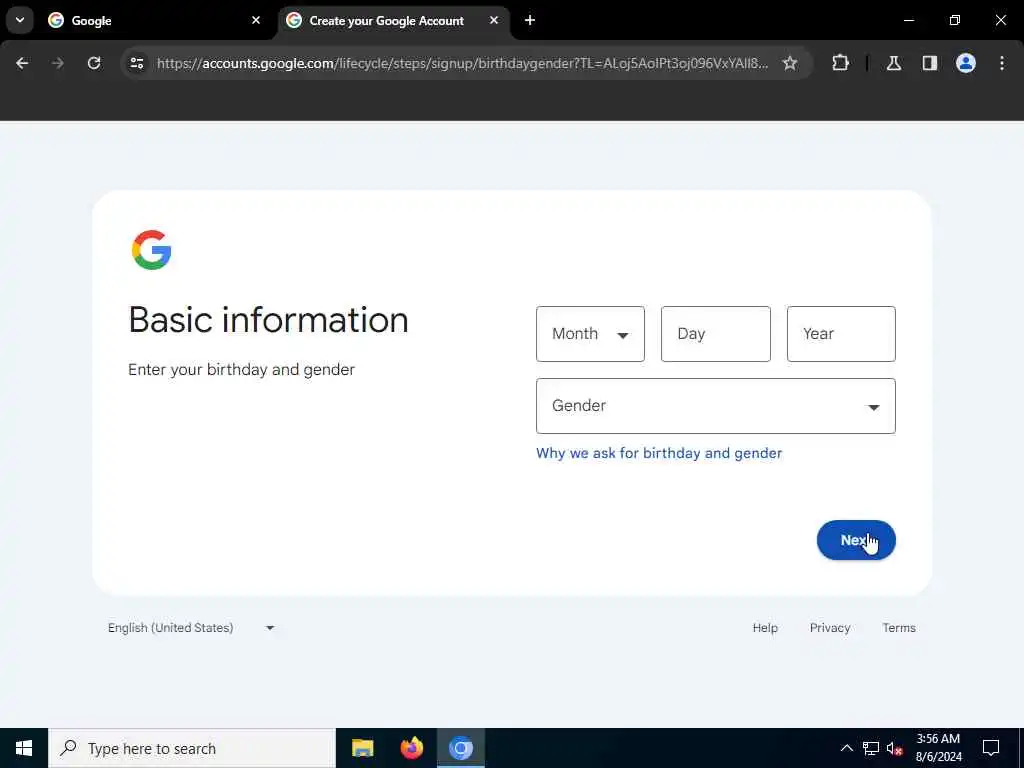The width and height of the screenshot is (1024, 768).
Task: Open File Explorer from the taskbar
Action: (362, 748)
